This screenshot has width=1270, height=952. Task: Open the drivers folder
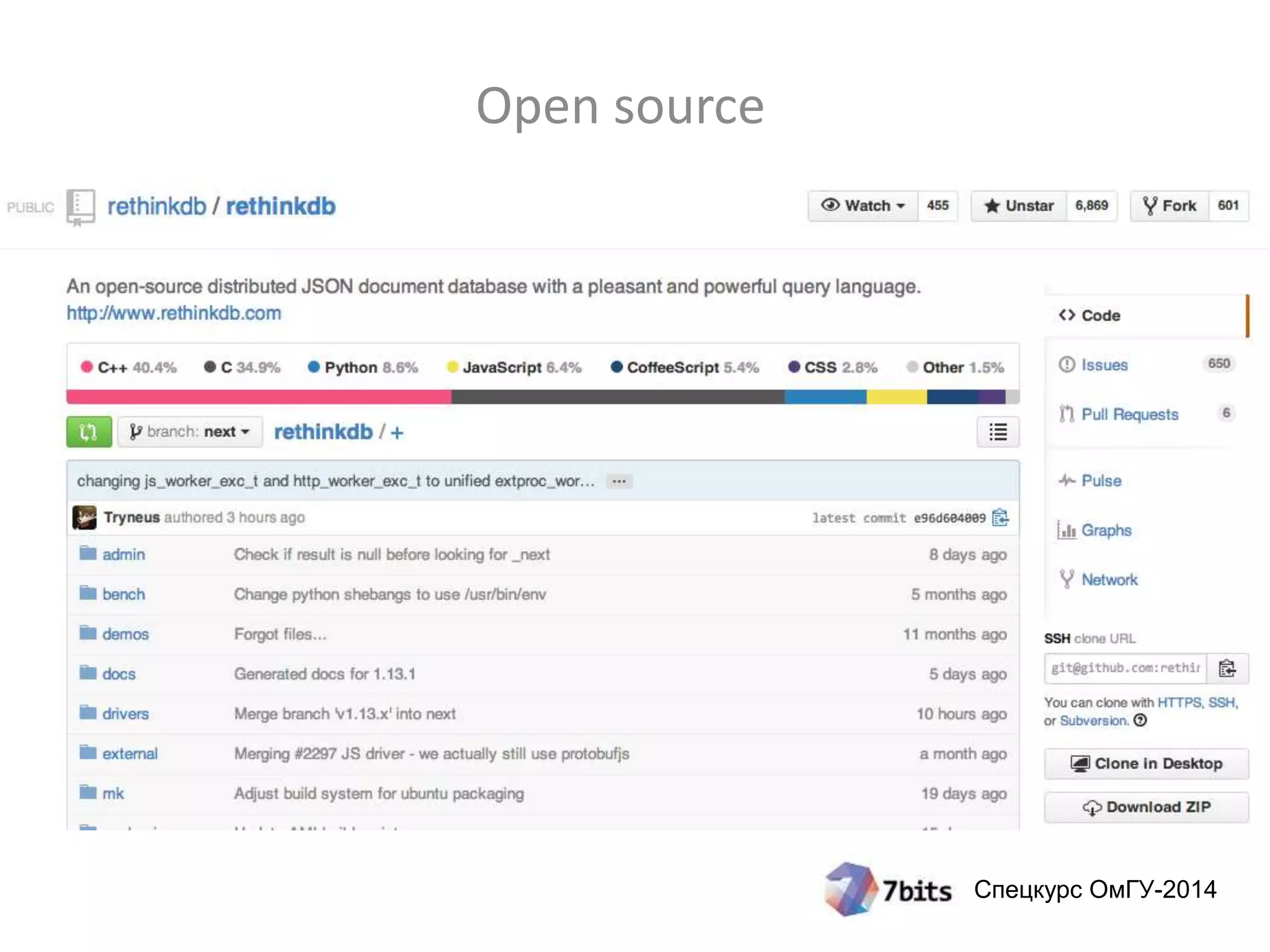125,714
